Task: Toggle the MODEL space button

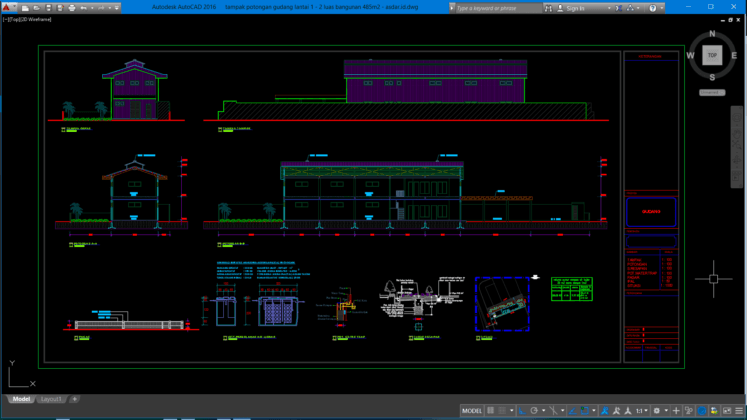Action: pyautogui.click(x=471, y=411)
